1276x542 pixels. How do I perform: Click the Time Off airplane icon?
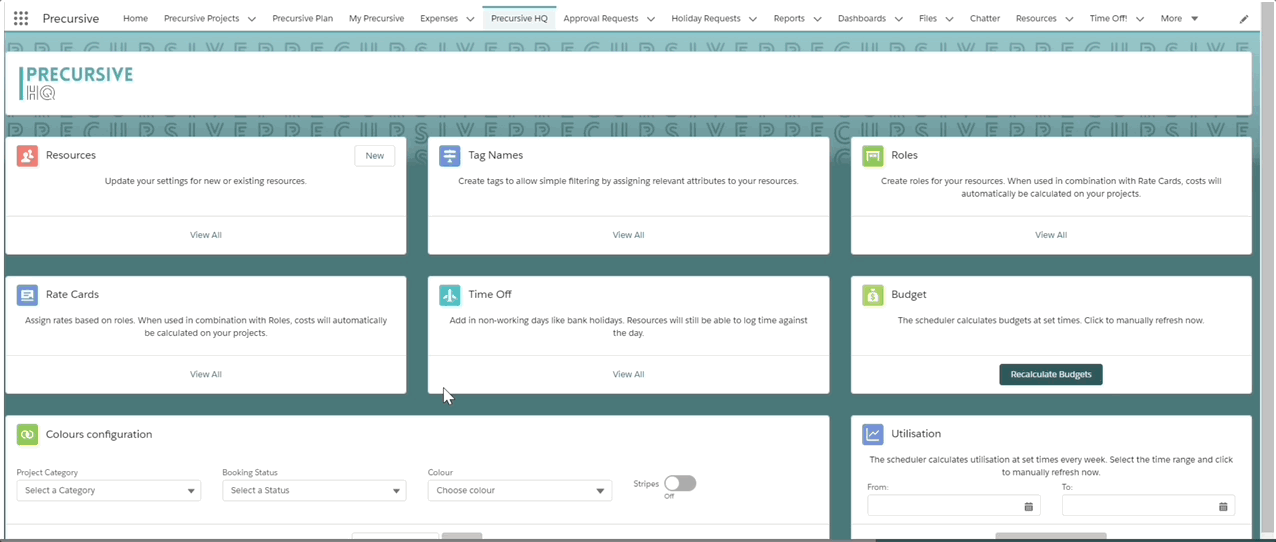tap(450, 295)
